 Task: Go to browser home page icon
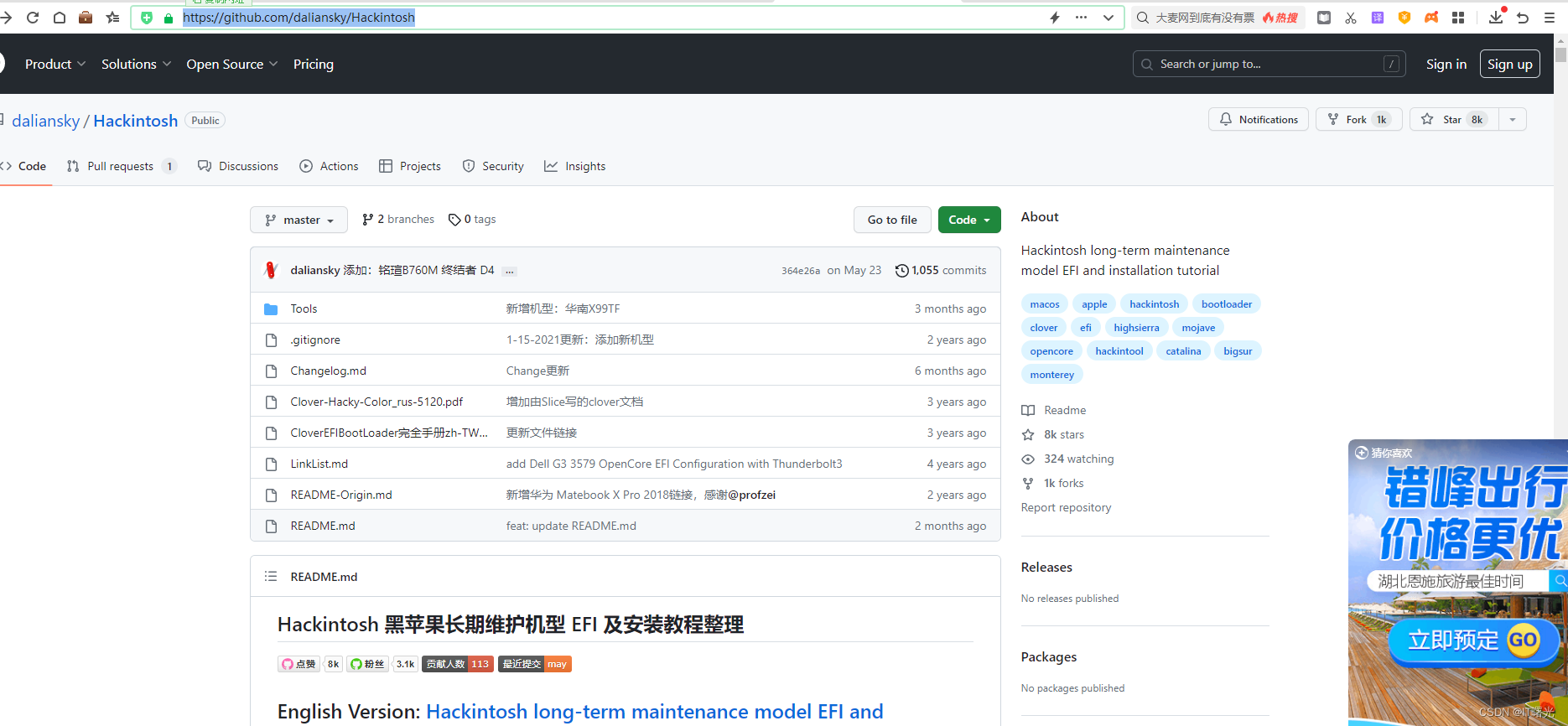tap(60, 17)
